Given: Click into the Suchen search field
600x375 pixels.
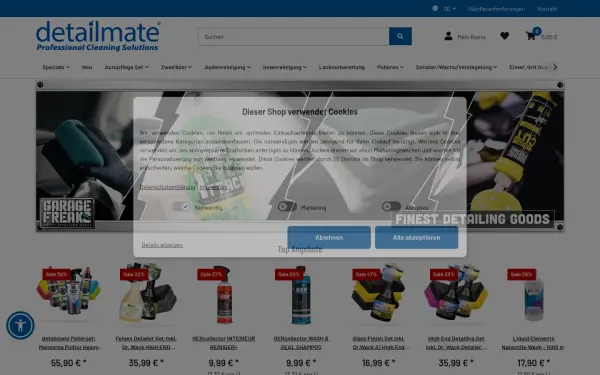Looking at the screenshot, I should [293, 36].
